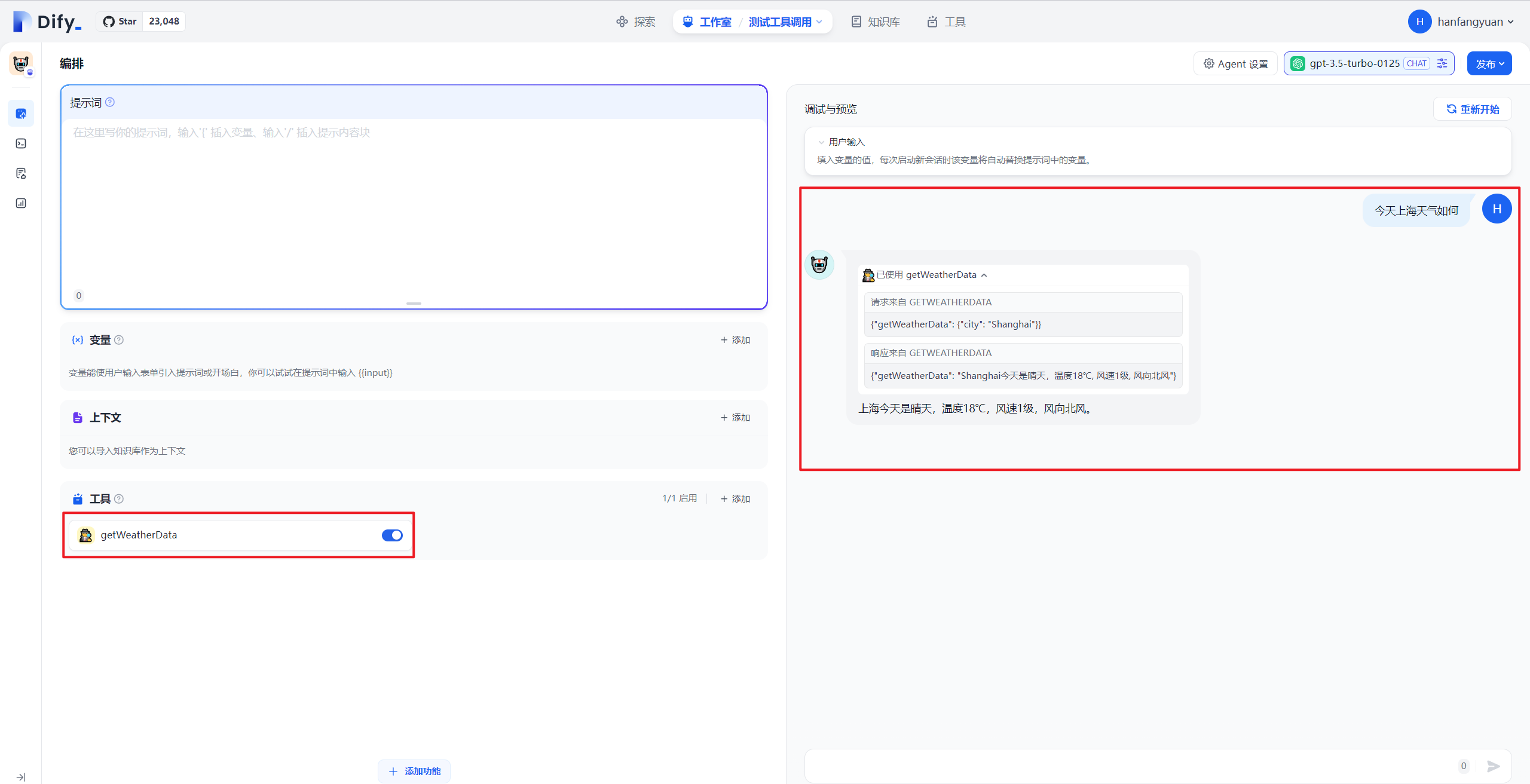Screen dimensions: 1530x784
Task: Click the 请求来自 GETWEATHERDATA header
Action: 931,302
